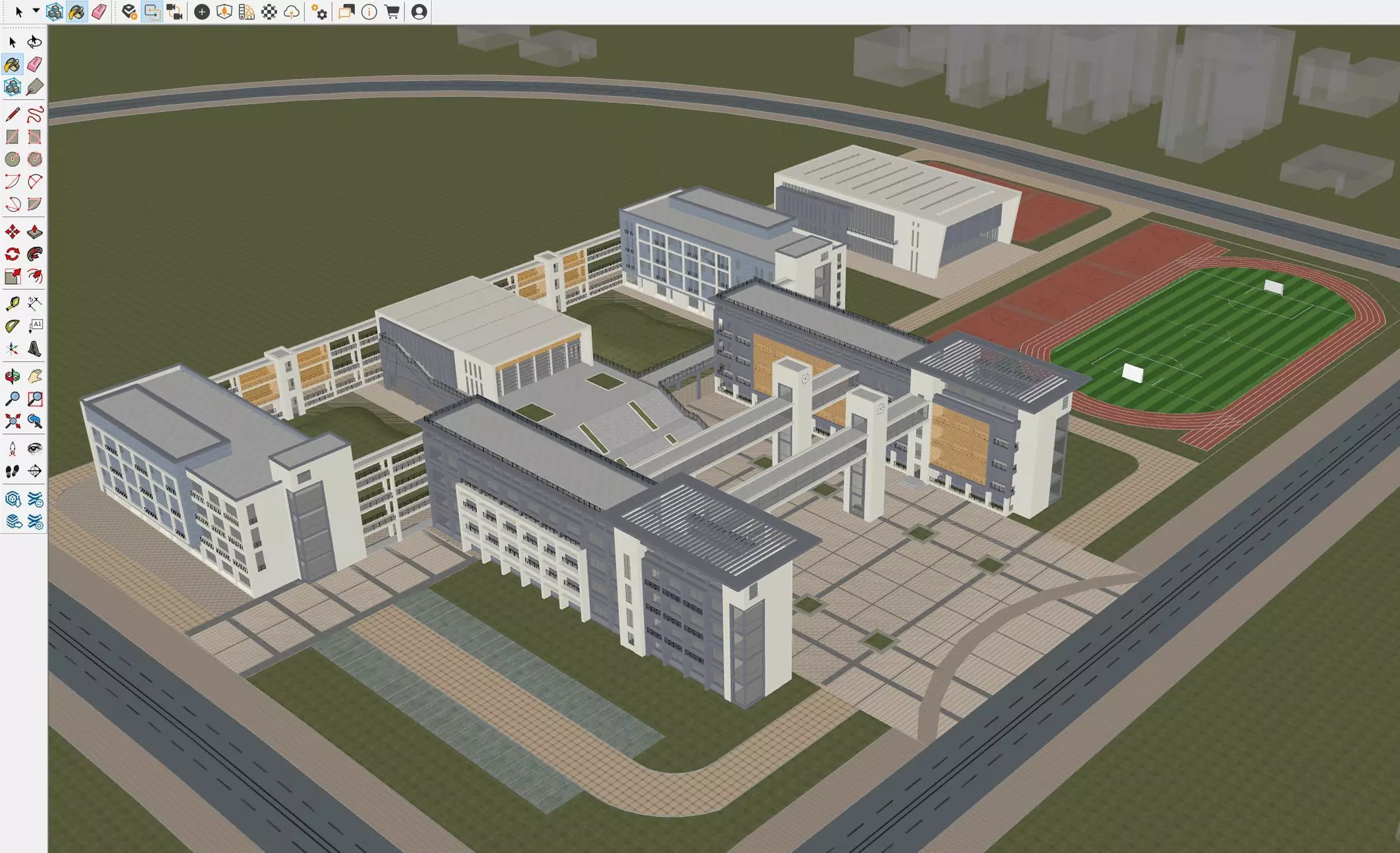1400x853 pixels.
Task: Select the Follow Me tool
Action: click(x=34, y=254)
